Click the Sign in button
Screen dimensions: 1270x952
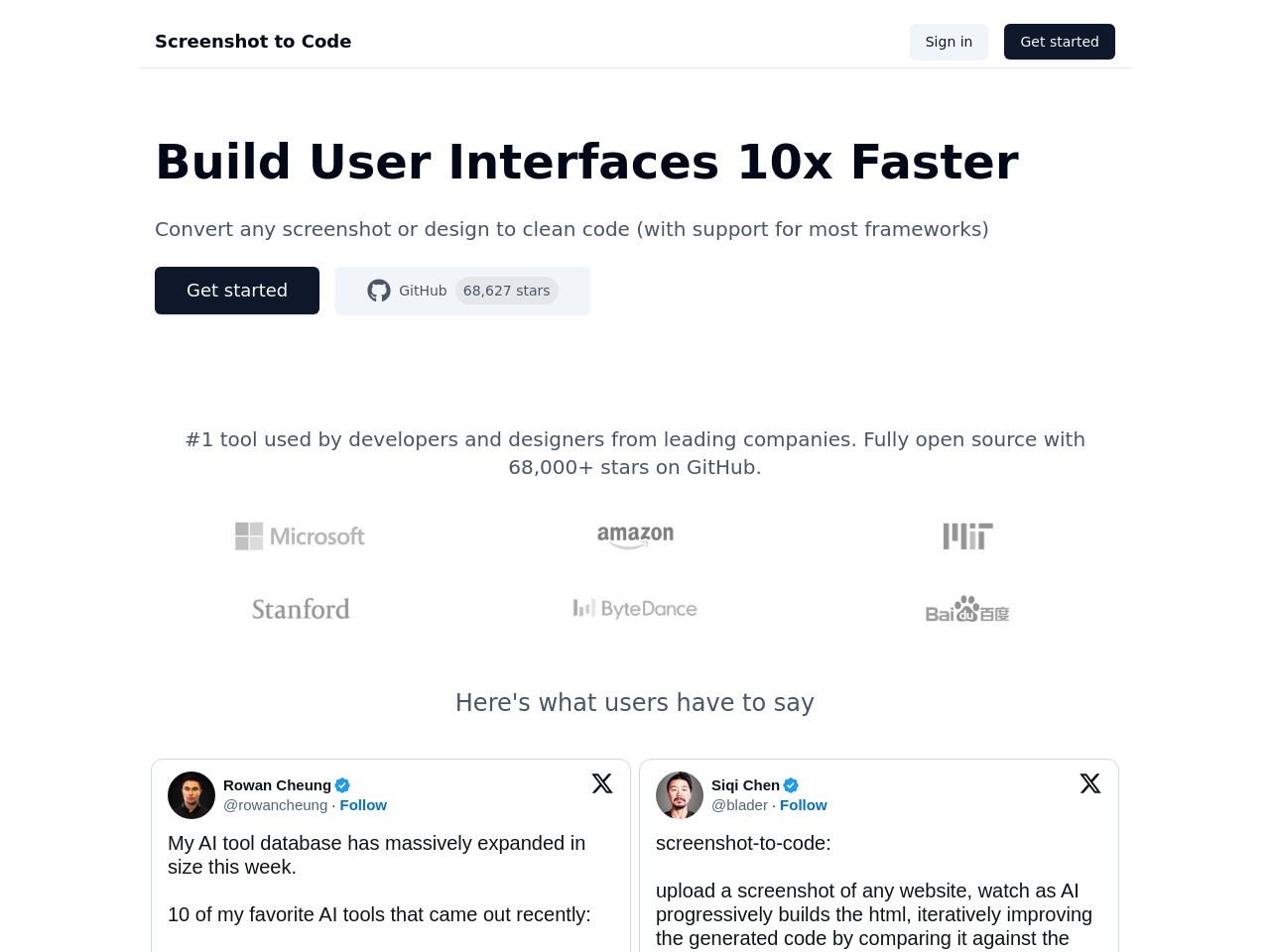(x=949, y=42)
